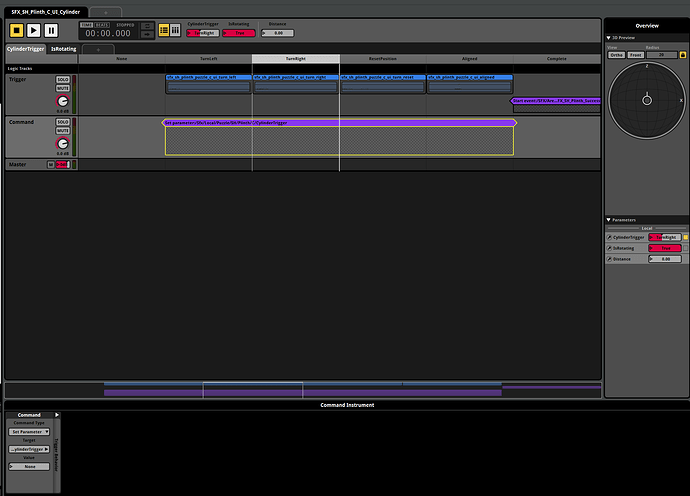The image size is (690, 496).
Task: Select the mixer column view icon
Action: point(175,30)
